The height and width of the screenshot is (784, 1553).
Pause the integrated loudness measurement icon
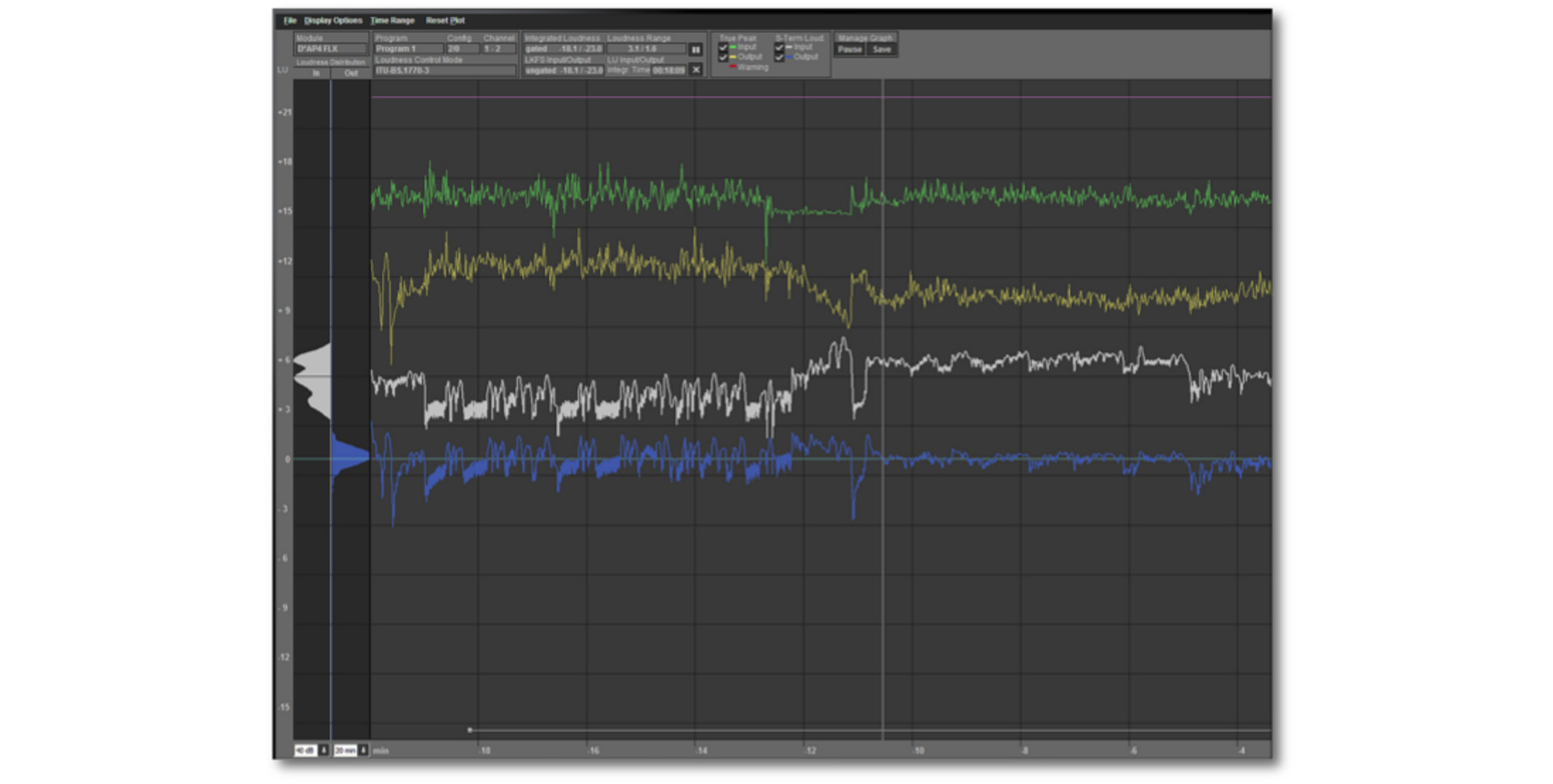[x=696, y=50]
